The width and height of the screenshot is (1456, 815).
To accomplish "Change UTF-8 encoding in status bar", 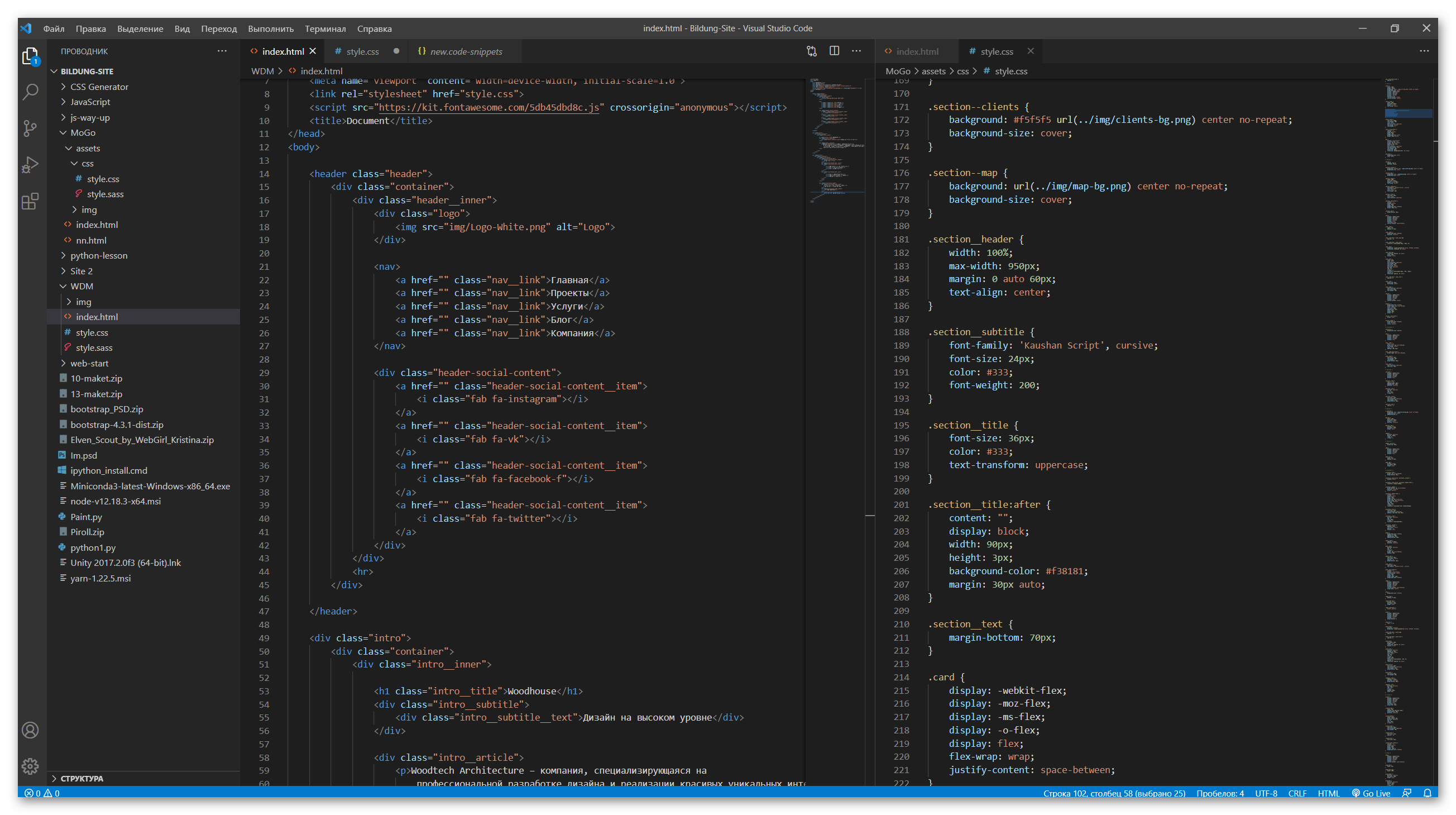I will click(x=1266, y=793).
